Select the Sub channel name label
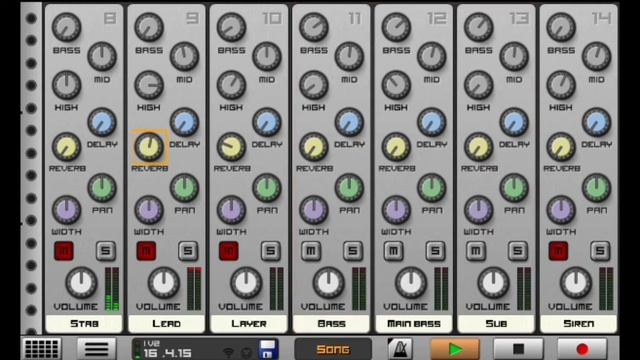Image resolution: width=640 pixels, height=360 pixels. click(x=496, y=324)
